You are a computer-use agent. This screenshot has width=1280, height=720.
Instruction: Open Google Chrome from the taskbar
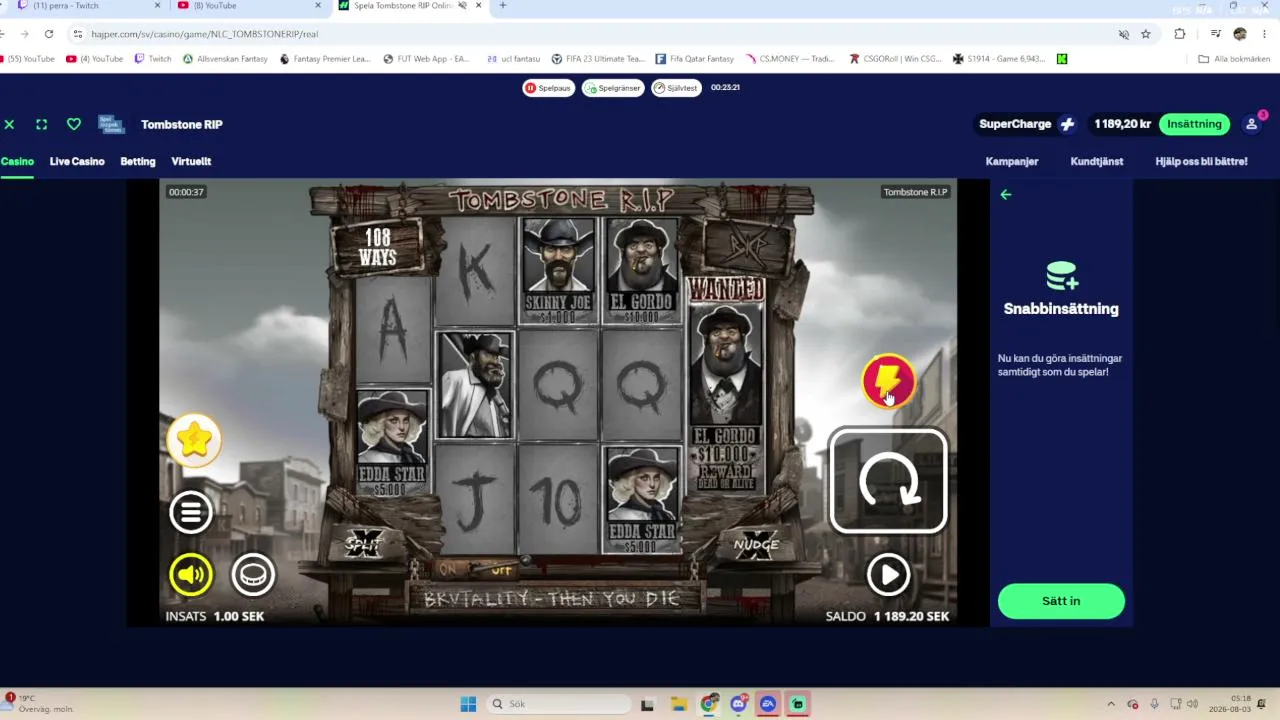(x=708, y=704)
